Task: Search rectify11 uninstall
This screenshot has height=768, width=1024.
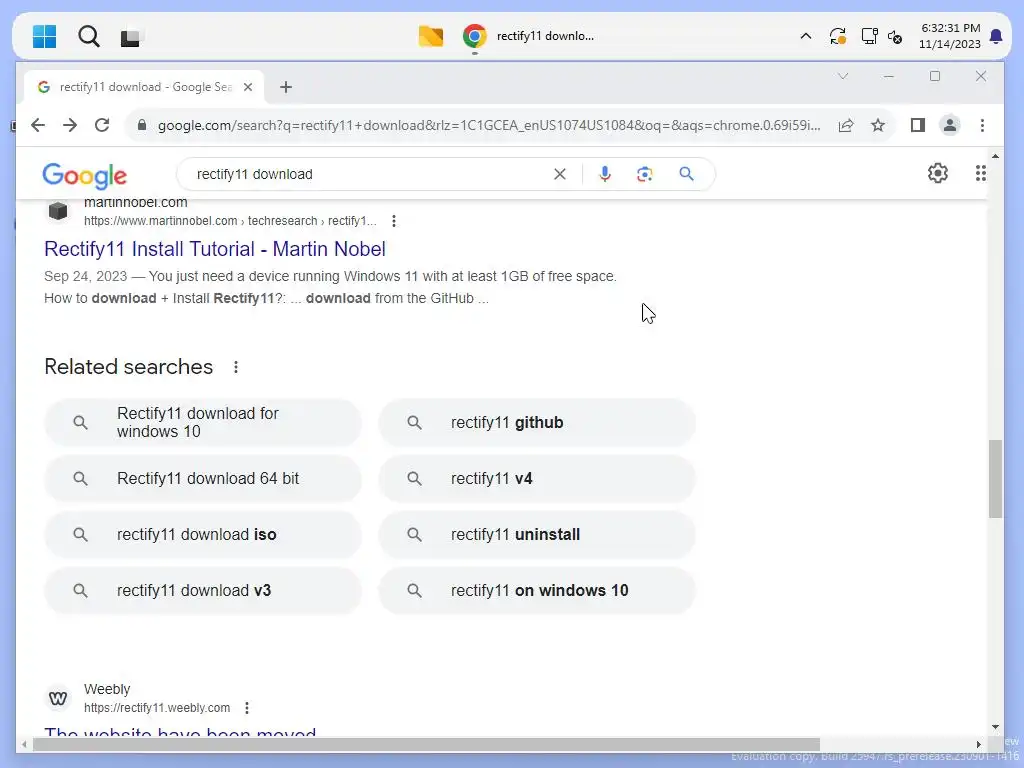Action: (537, 535)
